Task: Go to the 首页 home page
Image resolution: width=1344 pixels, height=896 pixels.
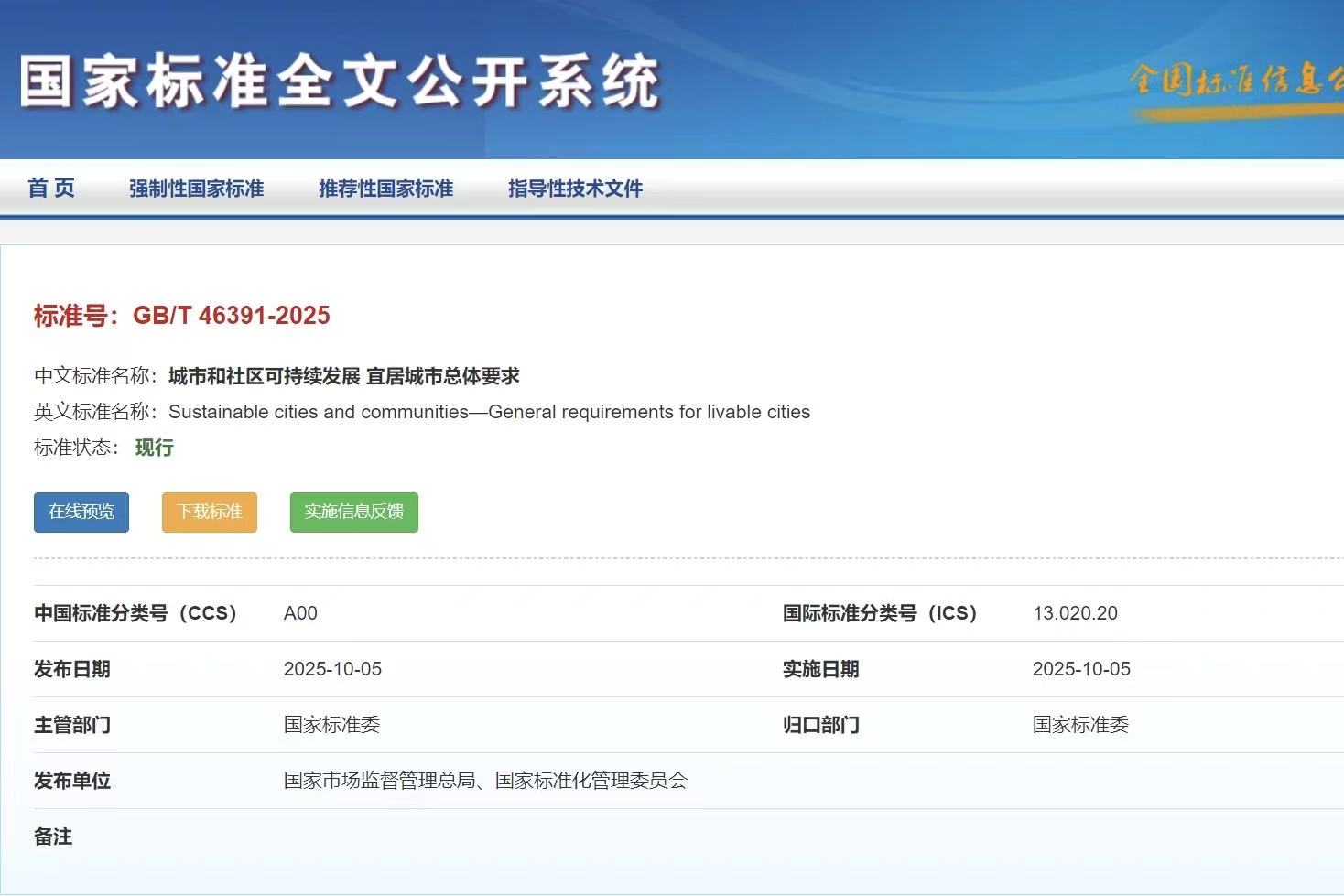Action: click(51, 189)
